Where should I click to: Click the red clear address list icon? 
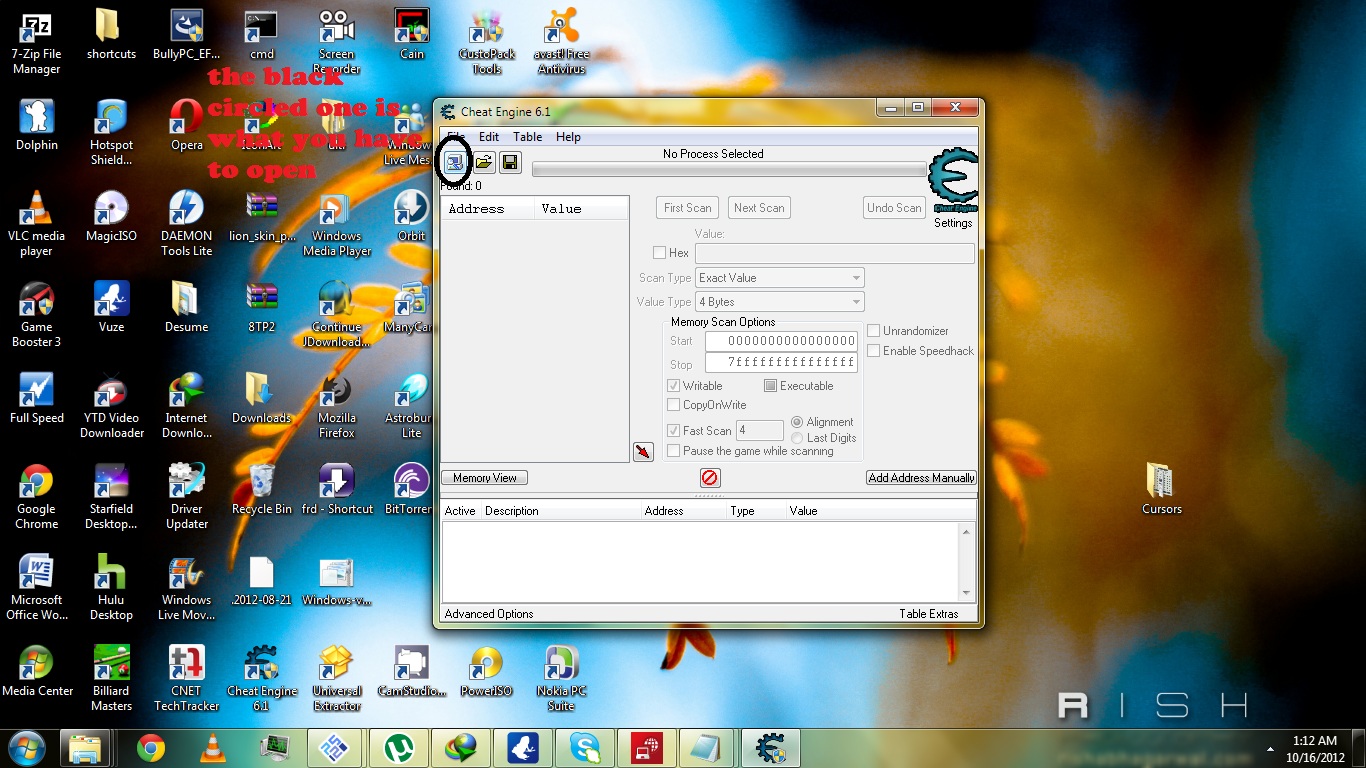(710, 478)
